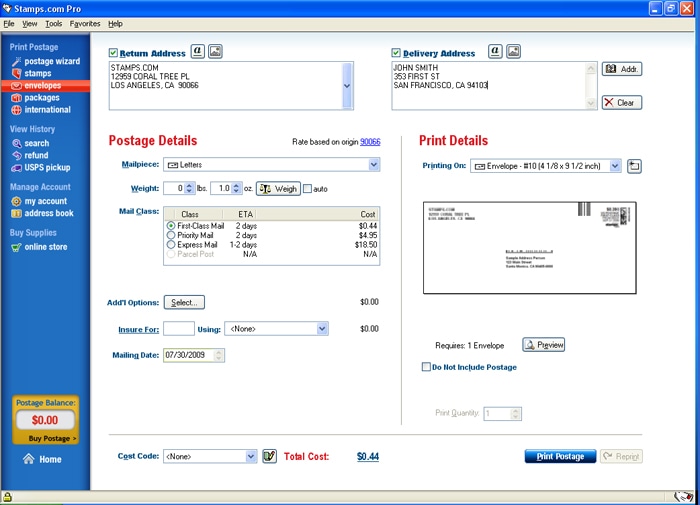Screen dimensions: 700x505
Task: Select the Priority Mail radio option
Action: click(x=171, y=235)
